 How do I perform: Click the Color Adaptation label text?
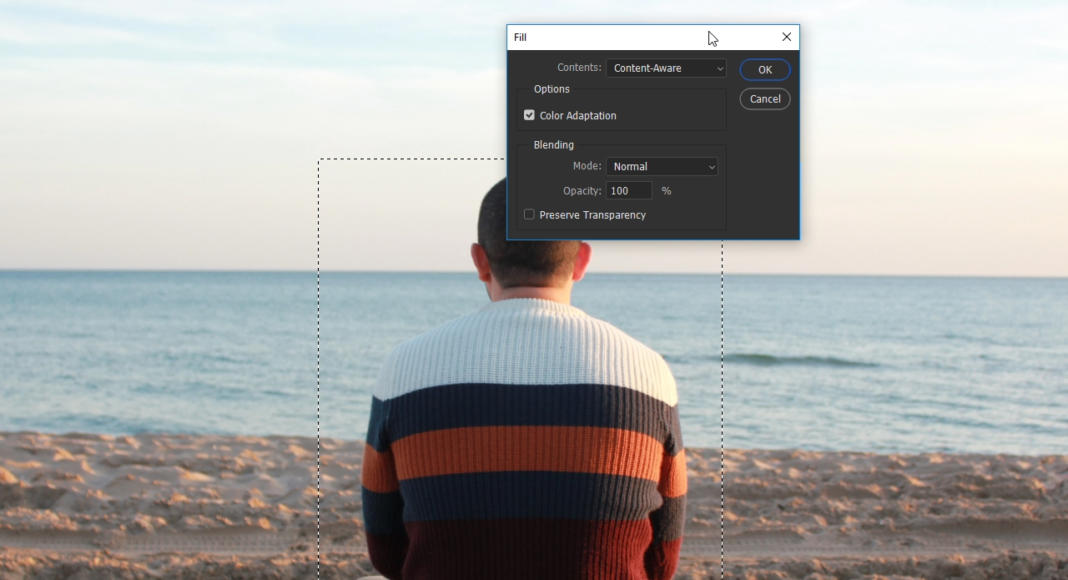(x=578, y=116)
